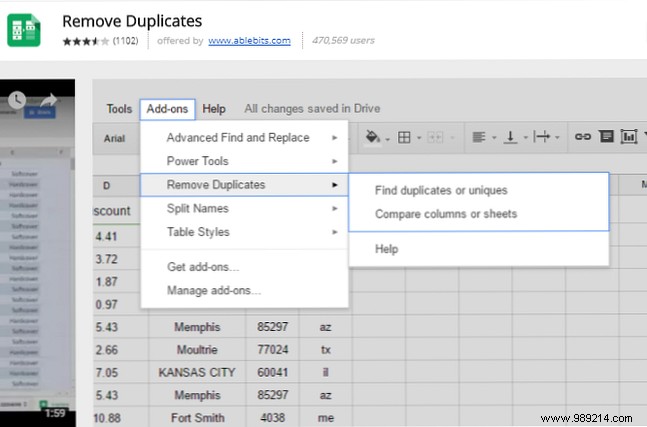This screenshot has width=647, height=427.
Task: Open the Help menu in the menu bar
Action: click(214, 109)
